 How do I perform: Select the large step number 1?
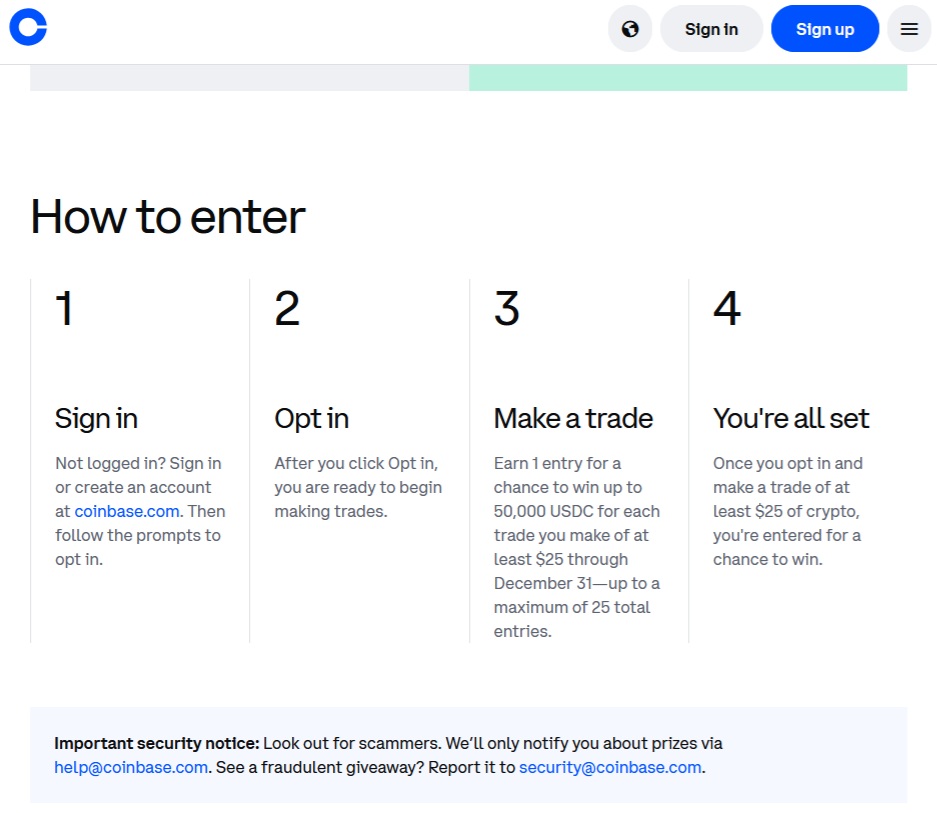(x=64, y=308)
